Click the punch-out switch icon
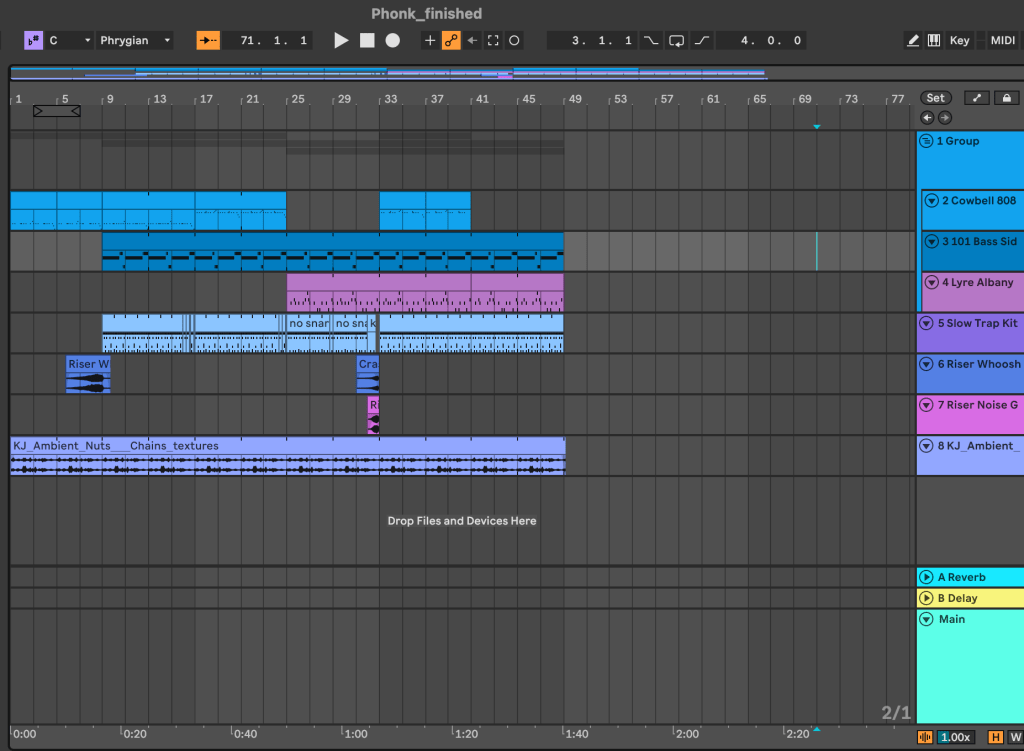The width and height of the screenshot is (1024, 751). [x=700, y=40]
